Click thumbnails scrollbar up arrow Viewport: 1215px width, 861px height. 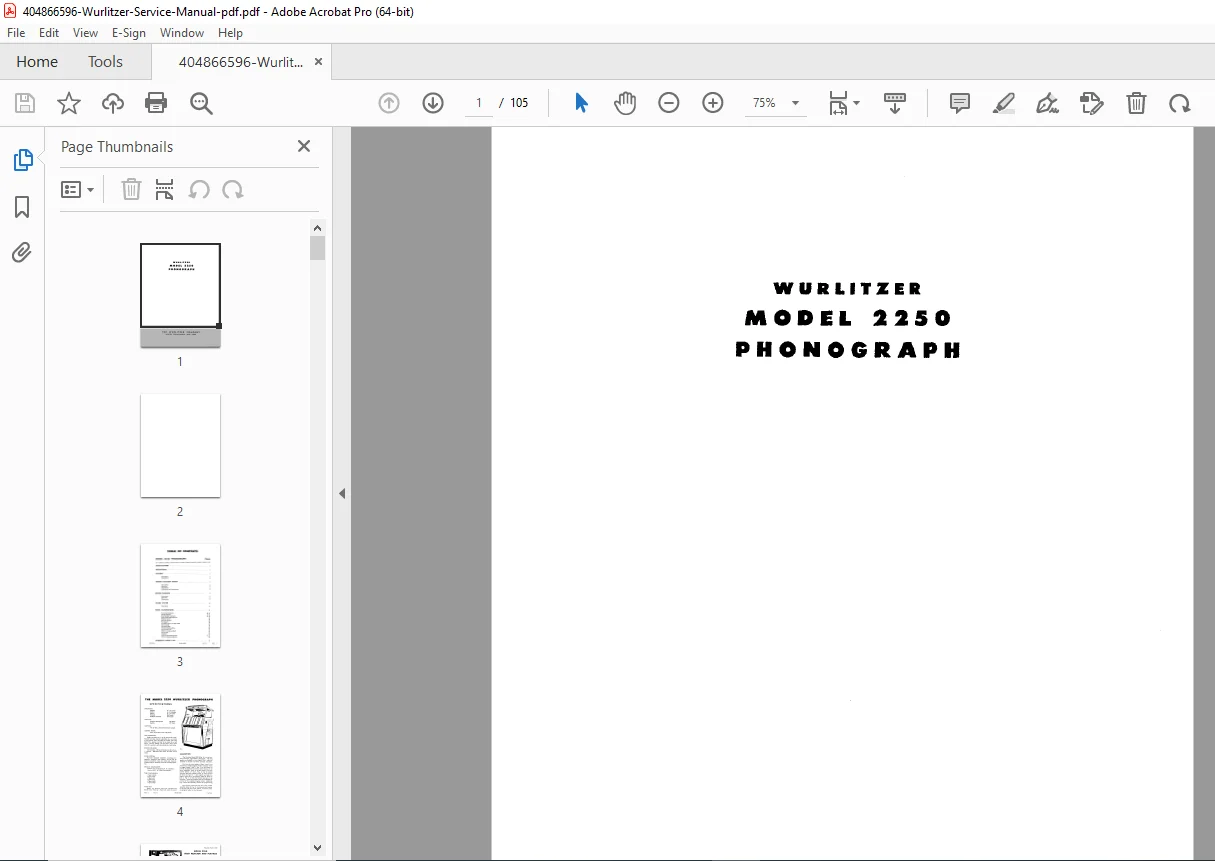pyautogui.click(x=318, y=227)
